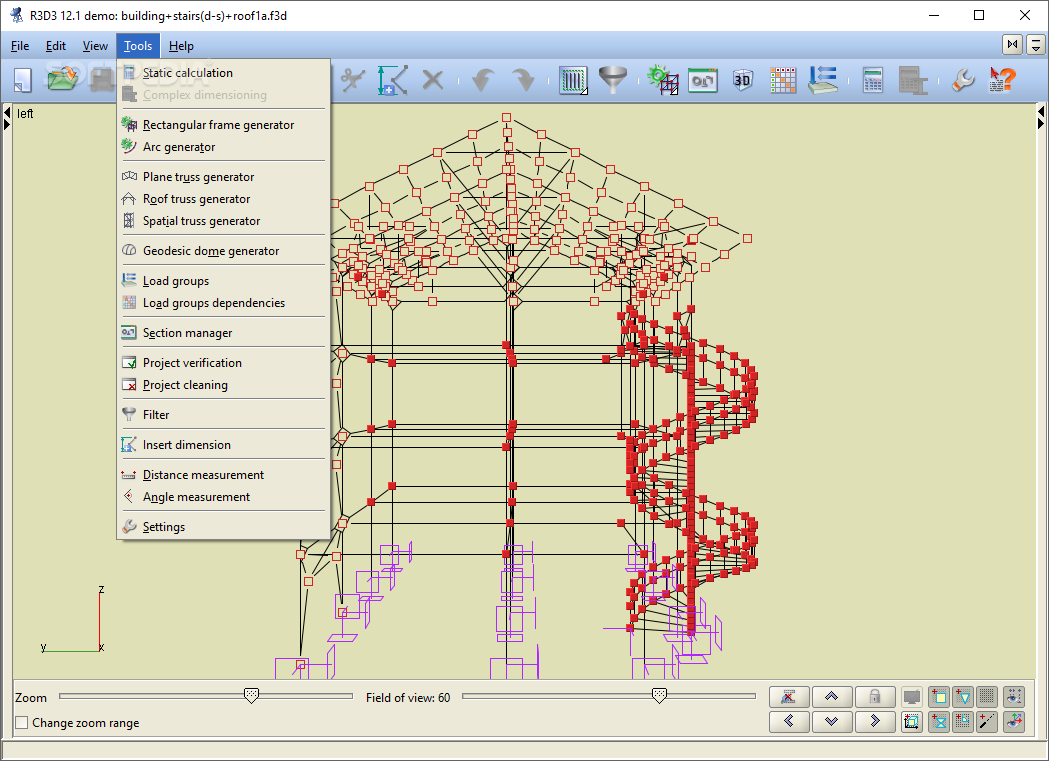Image resolution: width=1049 pixels, height=761 pixels.
Task: Click the colored grid dependencies toolbar icon
Action: (783, 80)
